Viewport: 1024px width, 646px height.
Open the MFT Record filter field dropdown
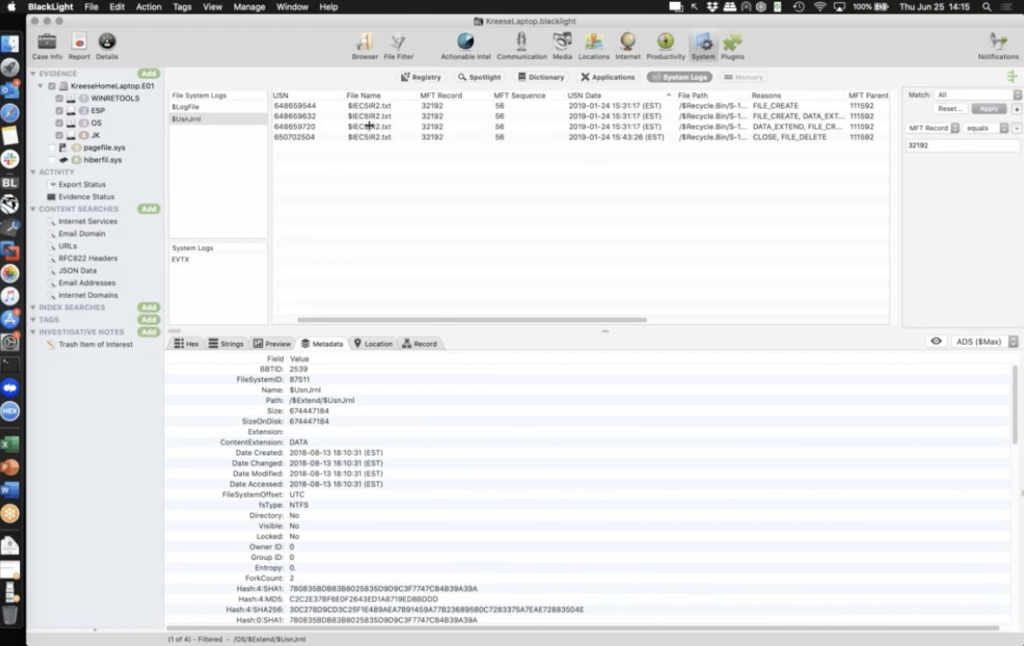(x=933, y=128)
